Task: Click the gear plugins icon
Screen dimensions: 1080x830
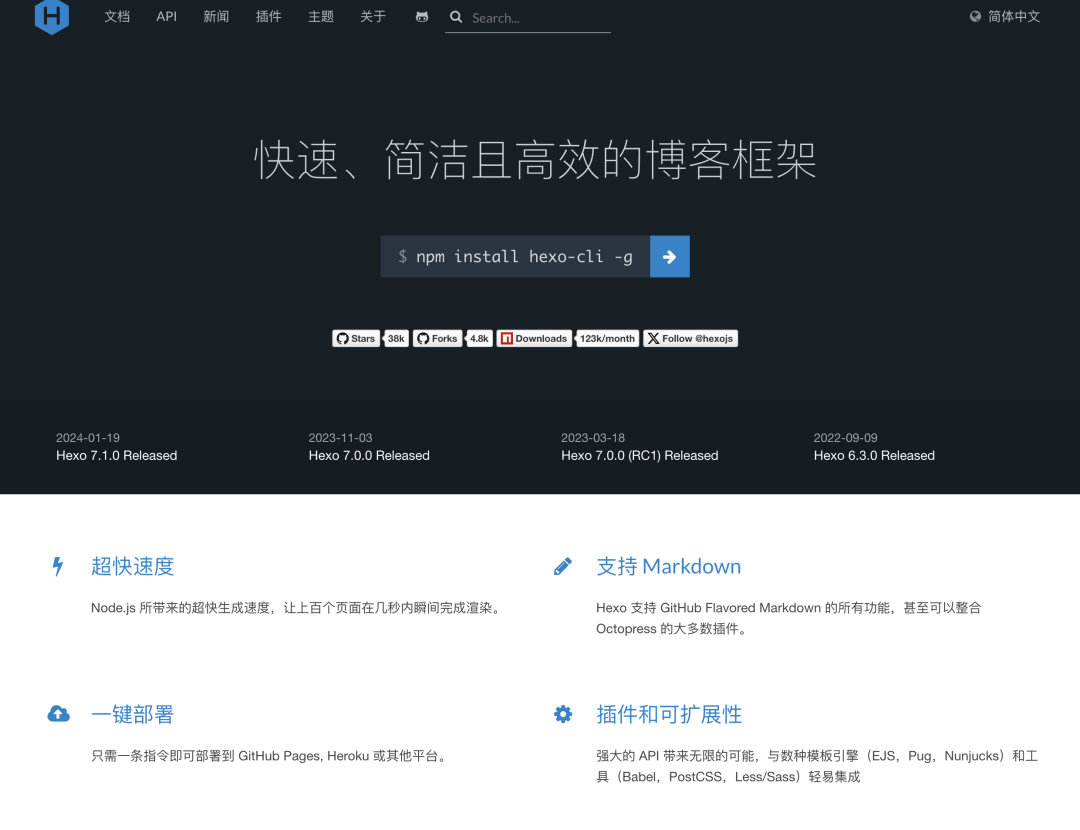Action: [563, 714]
